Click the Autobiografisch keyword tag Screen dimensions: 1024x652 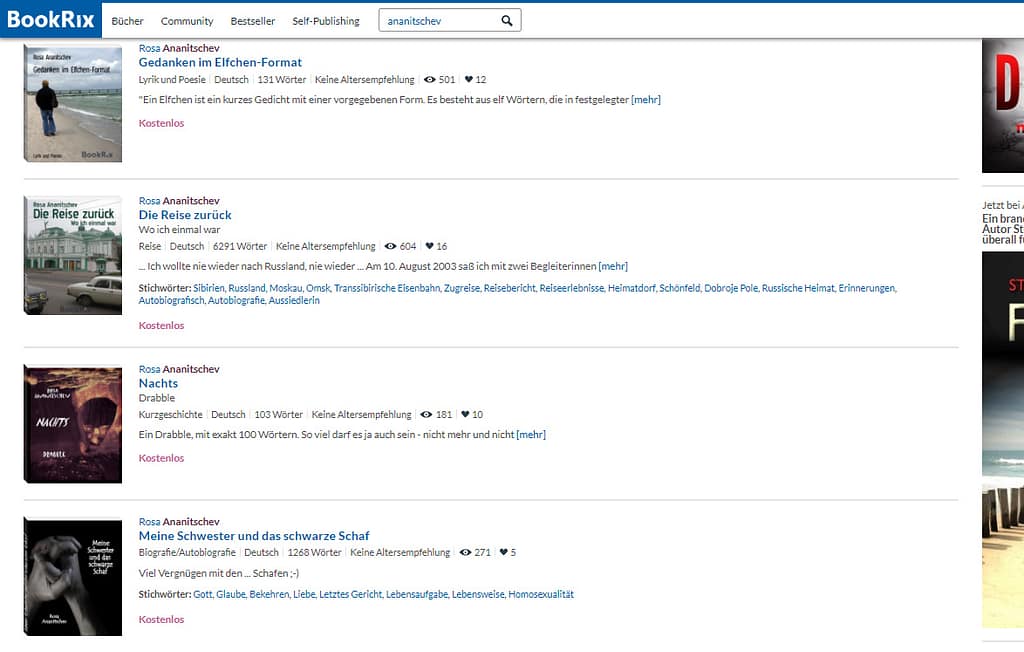[172, 301]
